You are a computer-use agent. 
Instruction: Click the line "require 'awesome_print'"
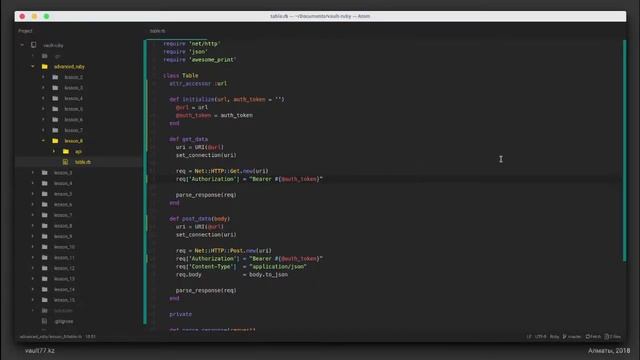tap(200, 60)
